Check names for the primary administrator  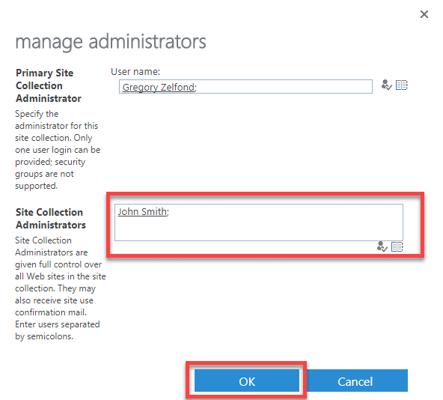[x=386, y=85]
